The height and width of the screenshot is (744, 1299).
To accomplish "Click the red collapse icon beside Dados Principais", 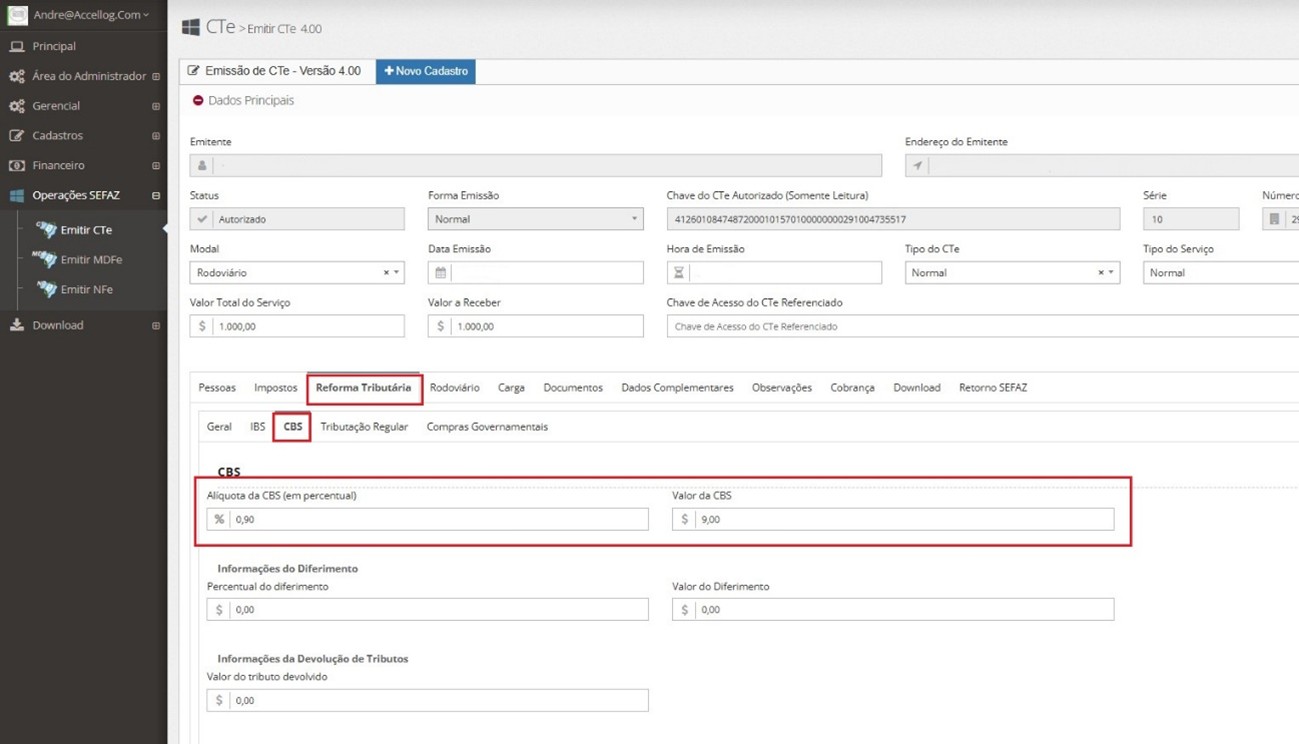I will pyautogui.click(x=198, y=101).
